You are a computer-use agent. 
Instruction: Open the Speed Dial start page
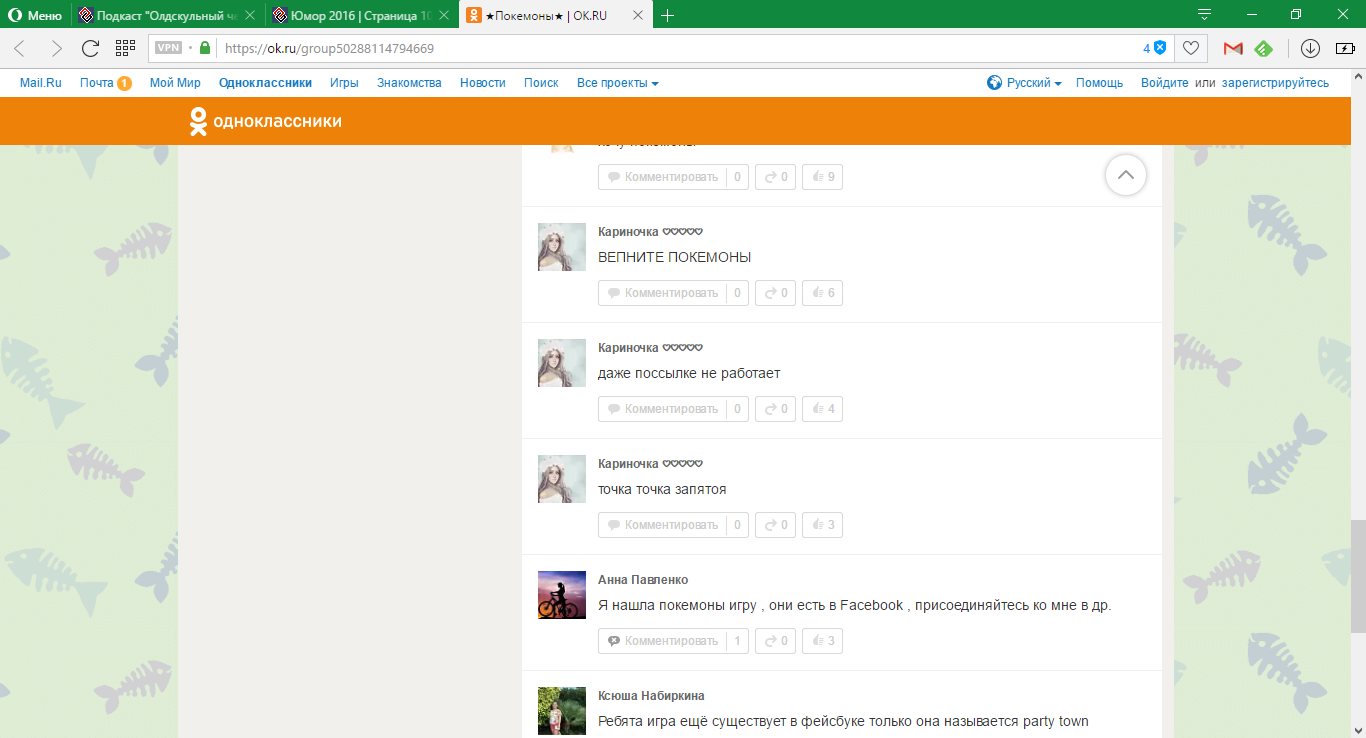pyautogui.click(x=125, y=48)
